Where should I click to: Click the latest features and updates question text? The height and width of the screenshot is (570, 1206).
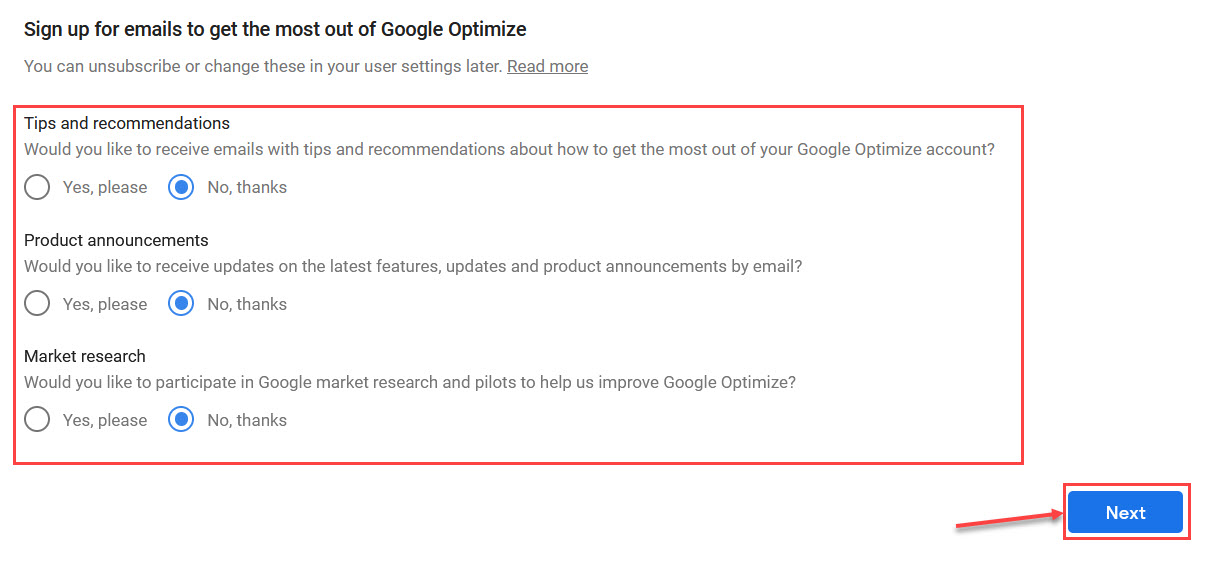pos(413,267)
